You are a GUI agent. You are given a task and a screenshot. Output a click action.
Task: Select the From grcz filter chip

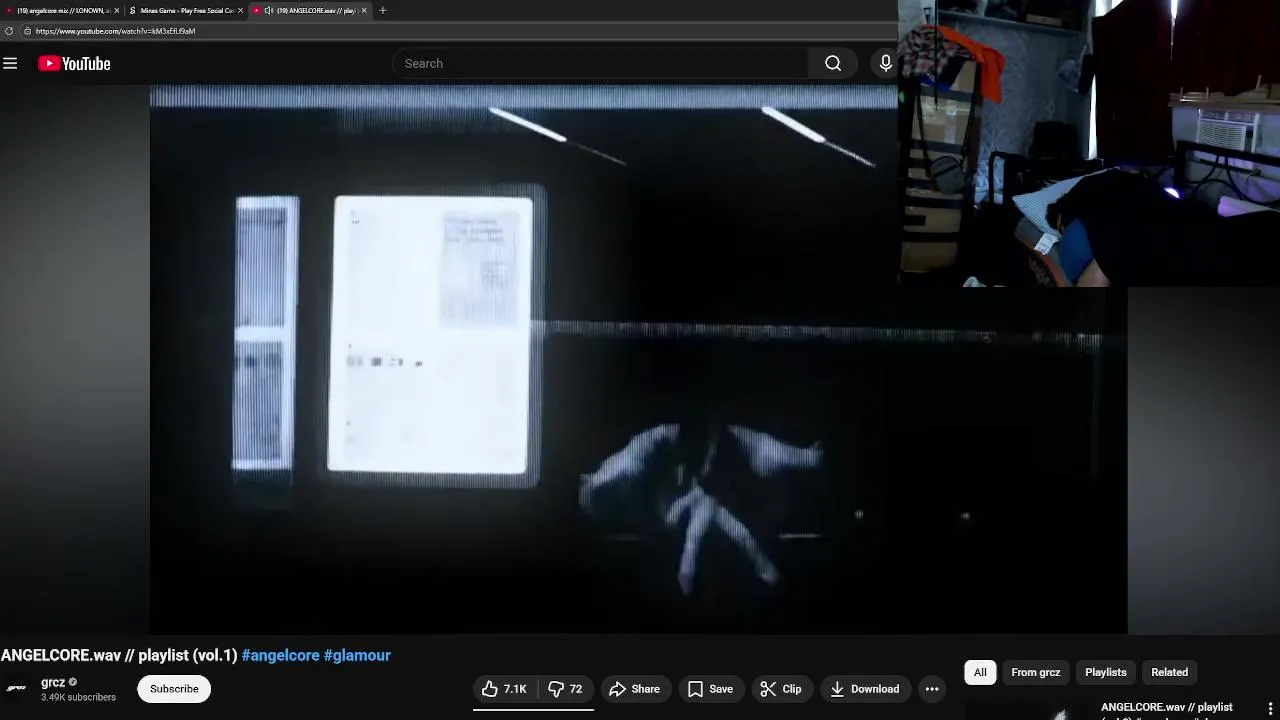pos(1035,673)
